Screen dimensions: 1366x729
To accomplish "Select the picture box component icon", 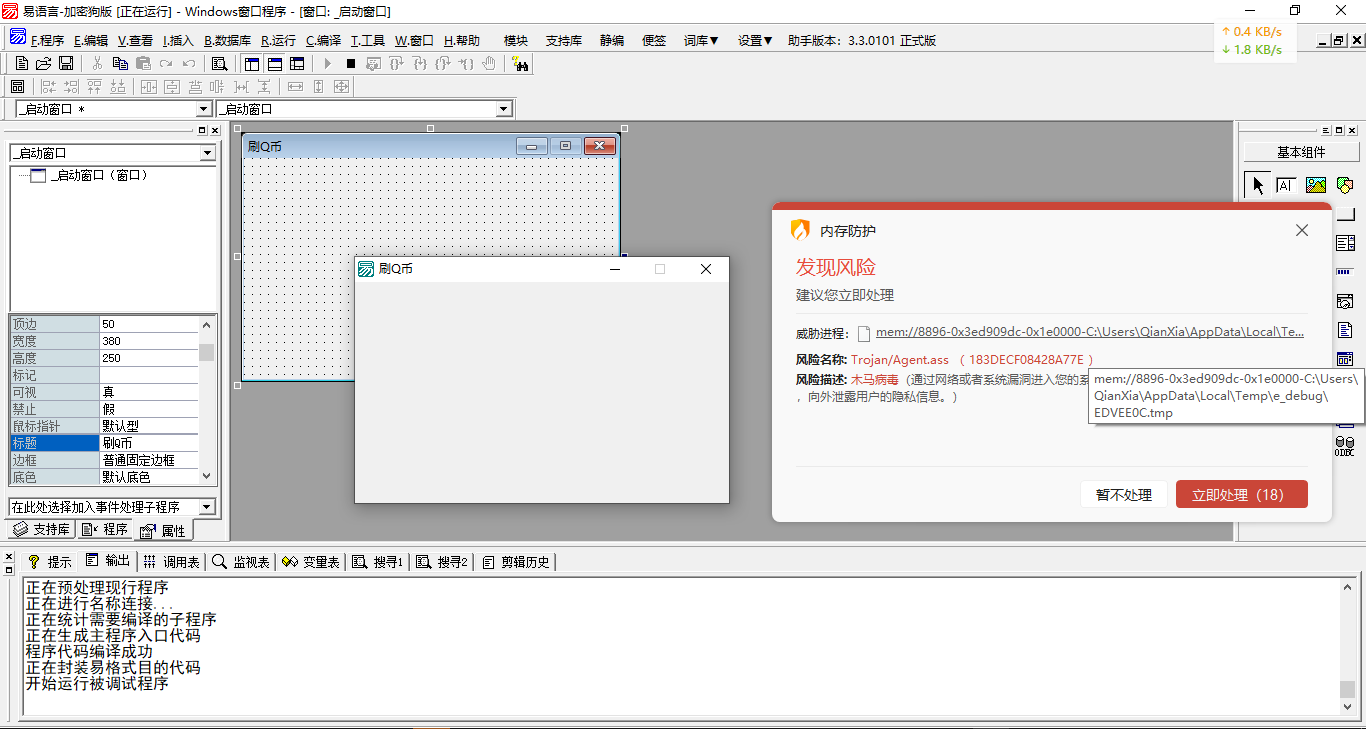I will 1315,185.
